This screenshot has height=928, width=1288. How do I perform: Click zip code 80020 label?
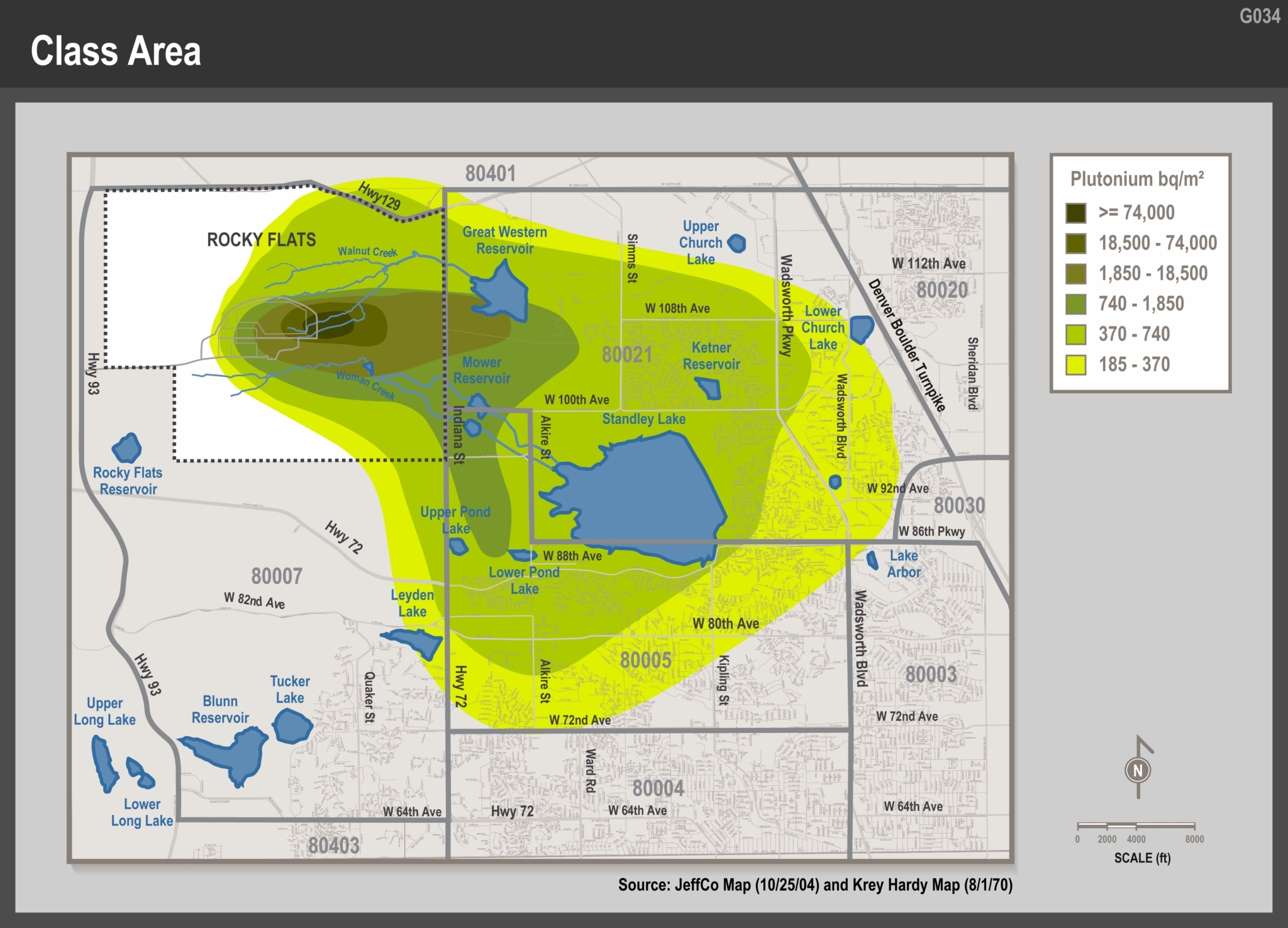pos(942,290)
